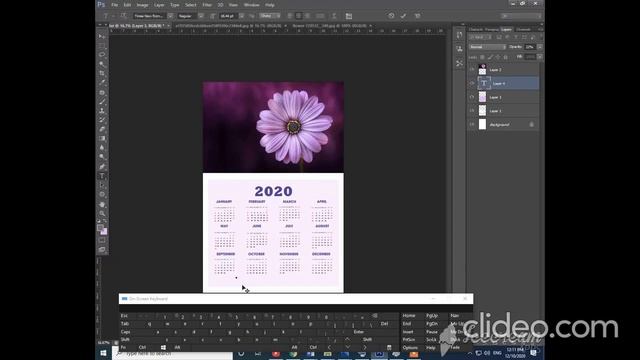Viewport: 640px width, 360px height.
Task: Toggle the Character and Paragraph panels icon
Action: coord(349,16)
